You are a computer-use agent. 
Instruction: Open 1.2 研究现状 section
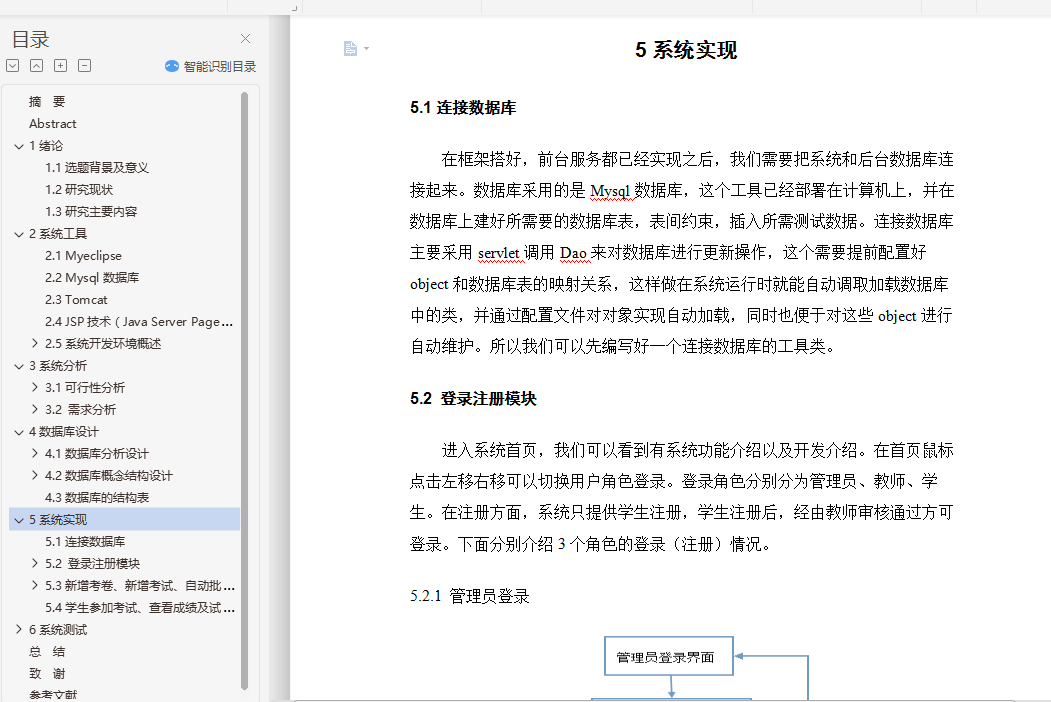[x=79, y=190]
